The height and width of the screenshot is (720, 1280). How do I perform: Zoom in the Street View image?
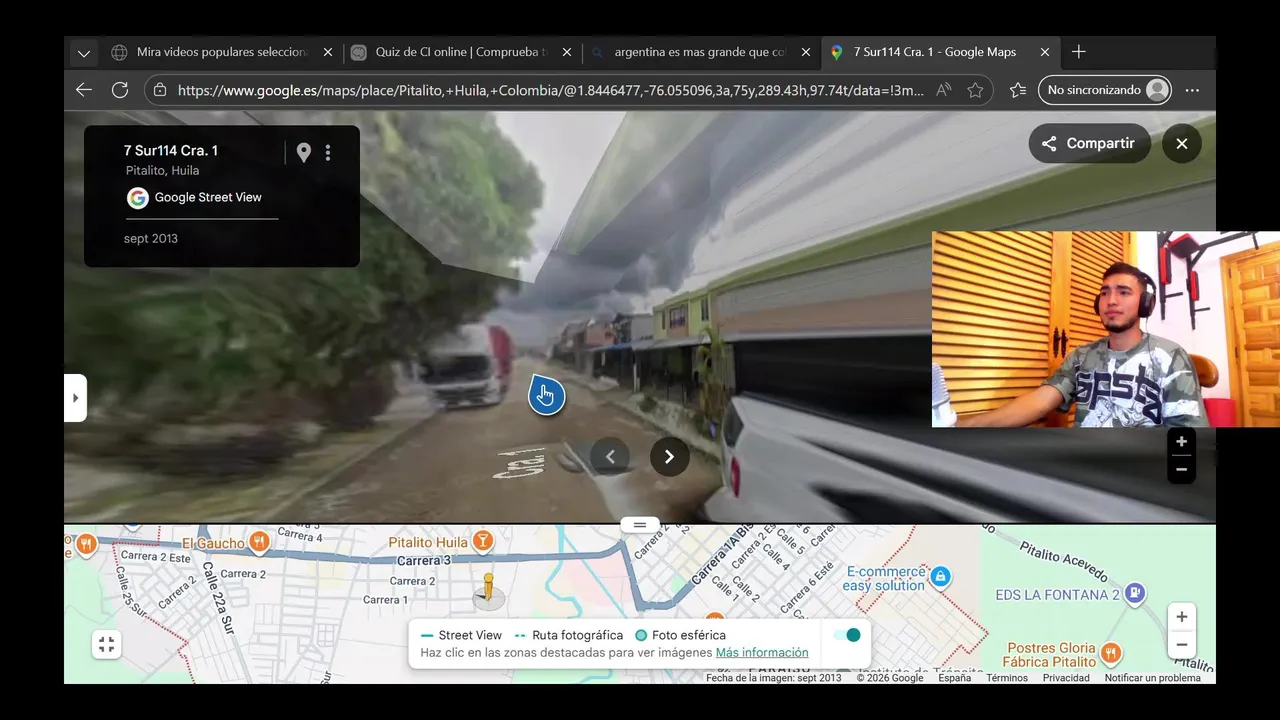[x=1181, y=441]
